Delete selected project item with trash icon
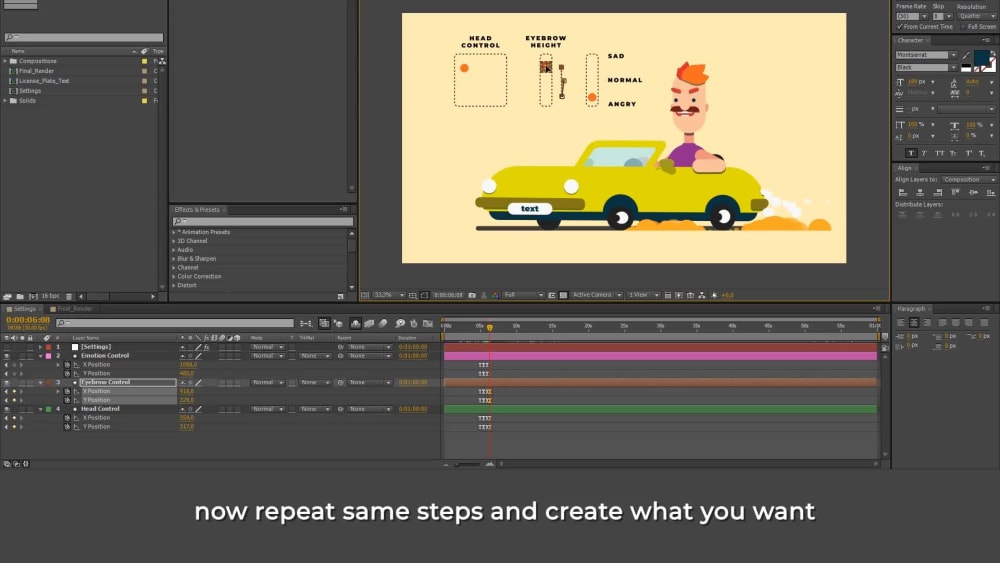The width and height of the screenshot is (1000, 563). (x=69, y=296)
